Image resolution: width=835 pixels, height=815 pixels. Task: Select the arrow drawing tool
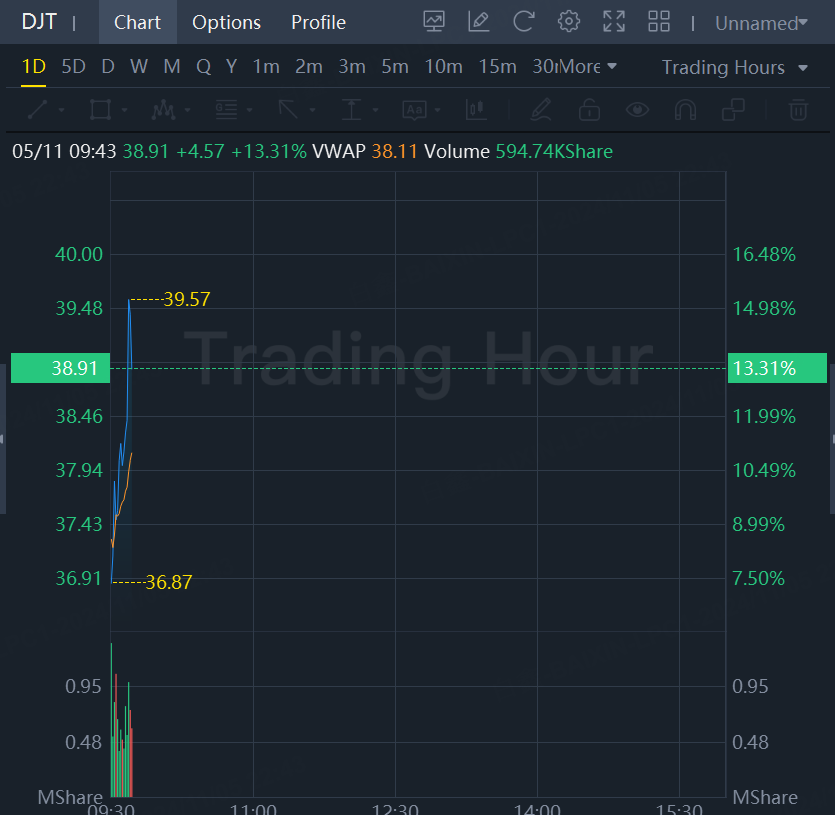tap(289, 110)
